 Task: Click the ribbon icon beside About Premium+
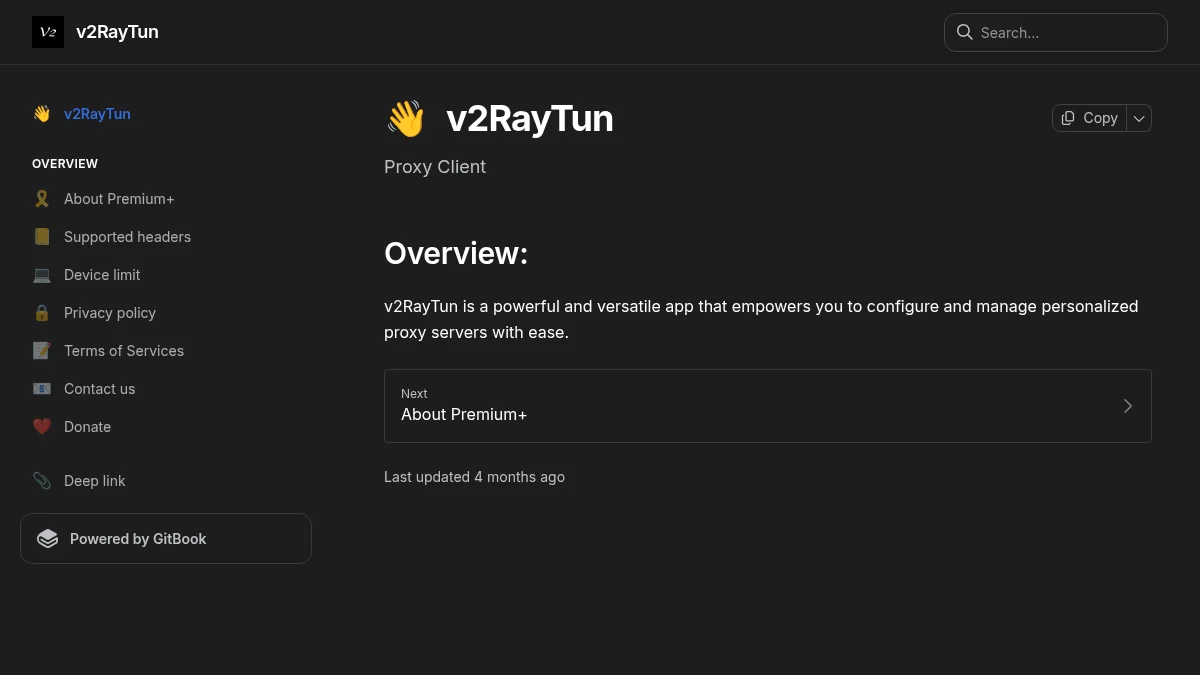coord(41,199)
